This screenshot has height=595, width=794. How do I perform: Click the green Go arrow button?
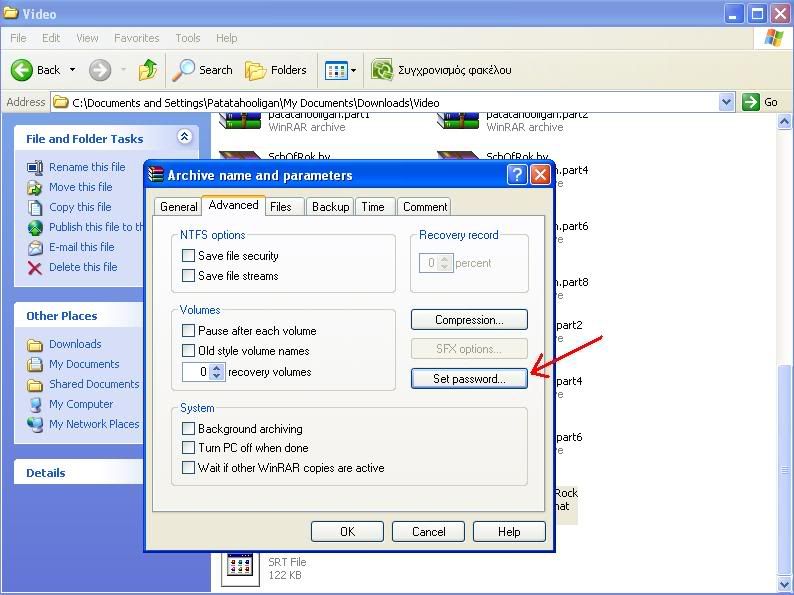(x=751, y=102)
